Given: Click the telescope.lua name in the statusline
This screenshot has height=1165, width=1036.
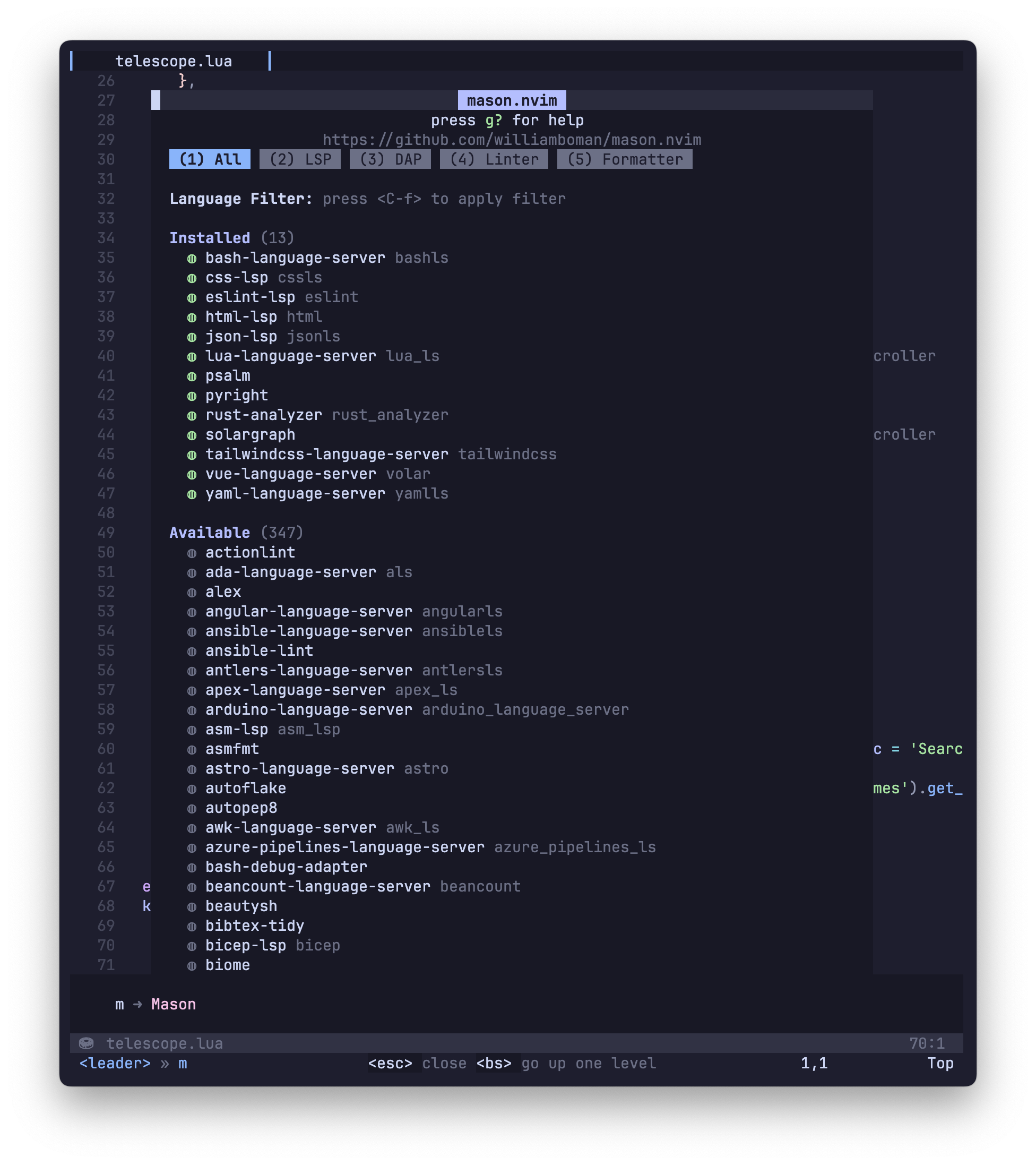Looking at the screenshot, I should coord(164,1043).
